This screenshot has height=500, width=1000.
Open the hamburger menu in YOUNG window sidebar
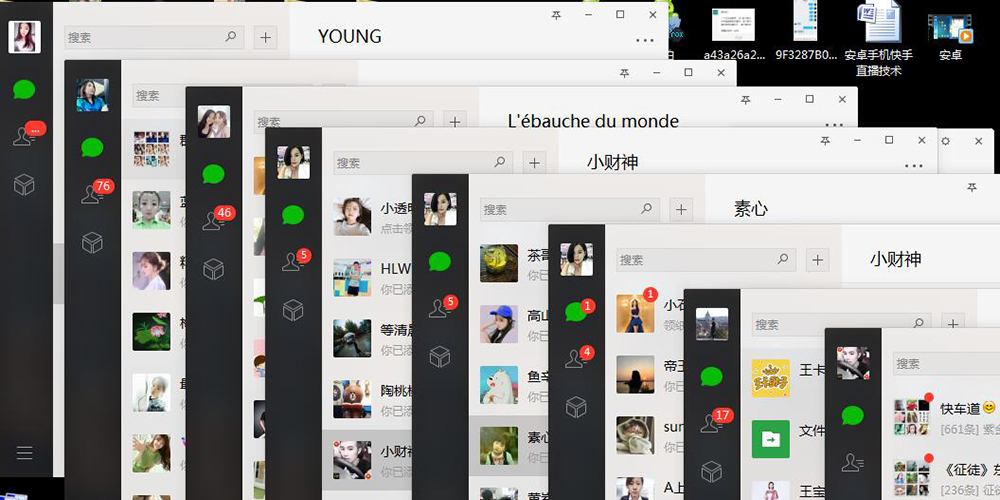[x=24, y=453]
